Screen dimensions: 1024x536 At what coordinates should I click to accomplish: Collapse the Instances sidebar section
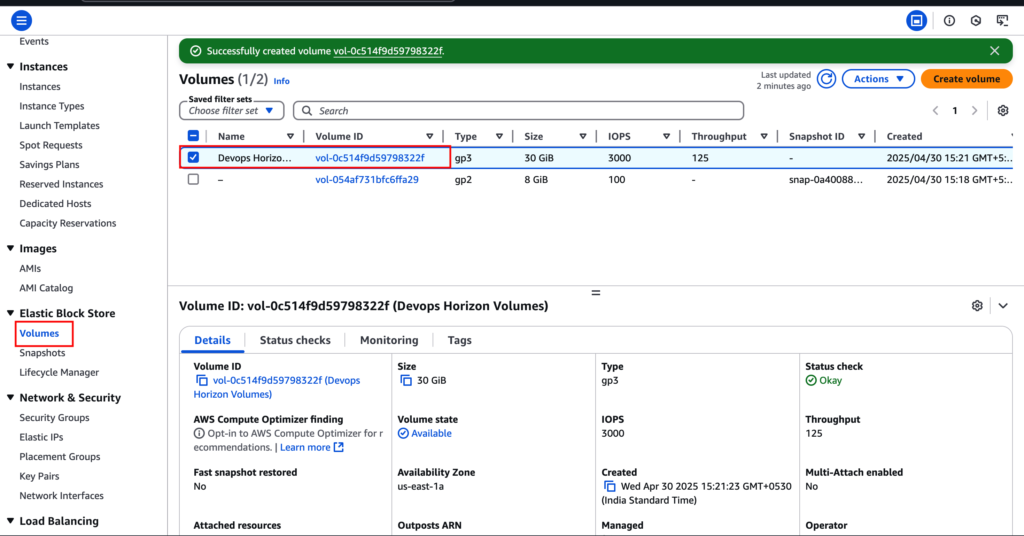coord(10,67)
